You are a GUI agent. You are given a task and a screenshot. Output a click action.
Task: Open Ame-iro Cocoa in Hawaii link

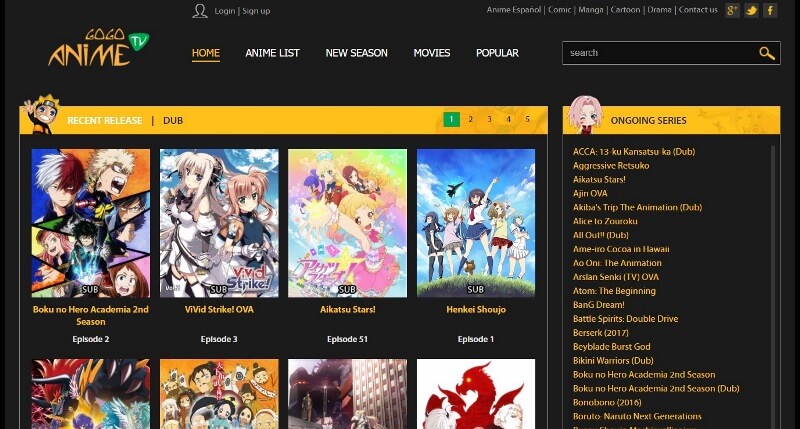tap(621, 249)
